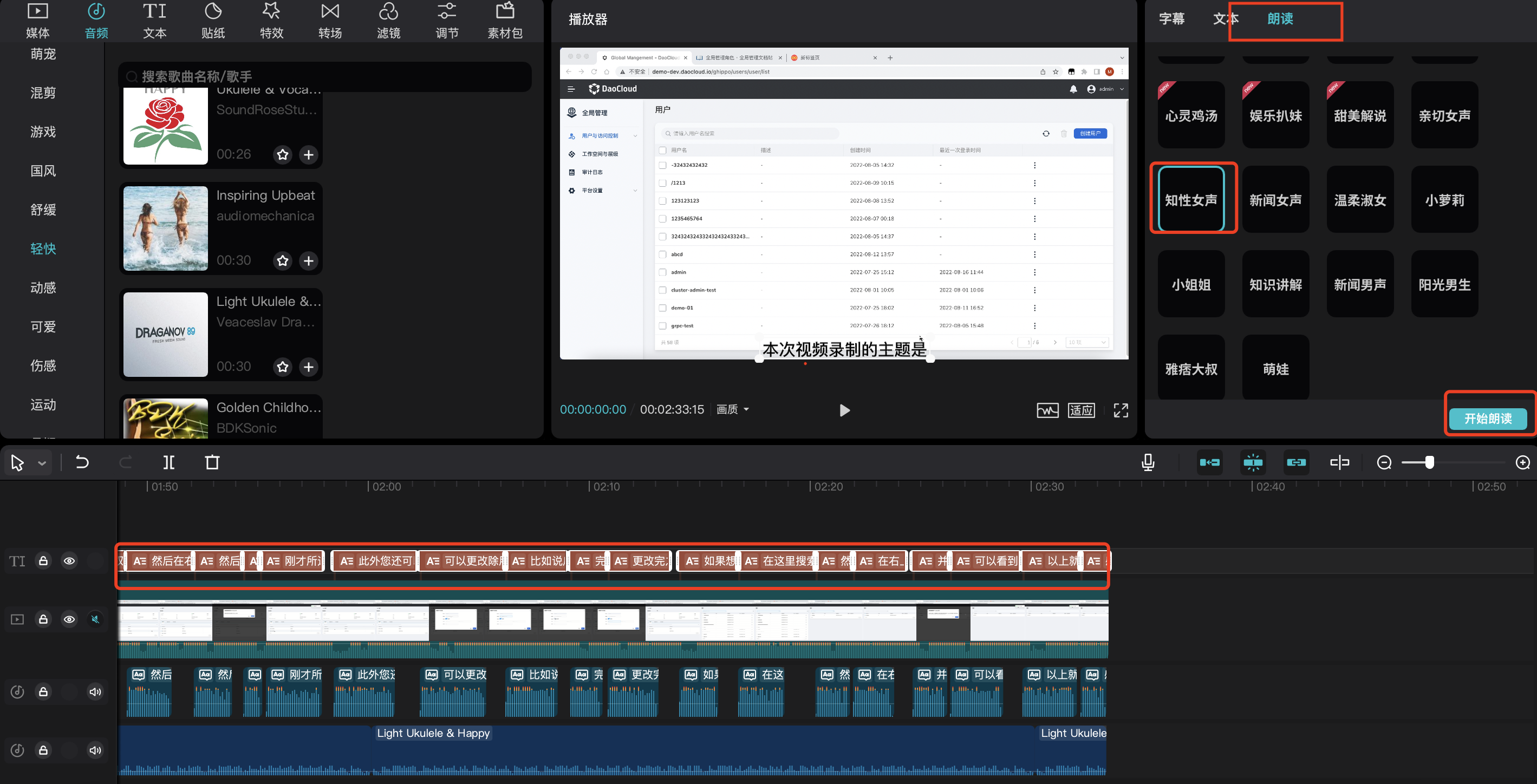The image size is (1537, 784).
Task: Lock the text subtitle track
Action: pyautogui.click(x=43, y=561)
